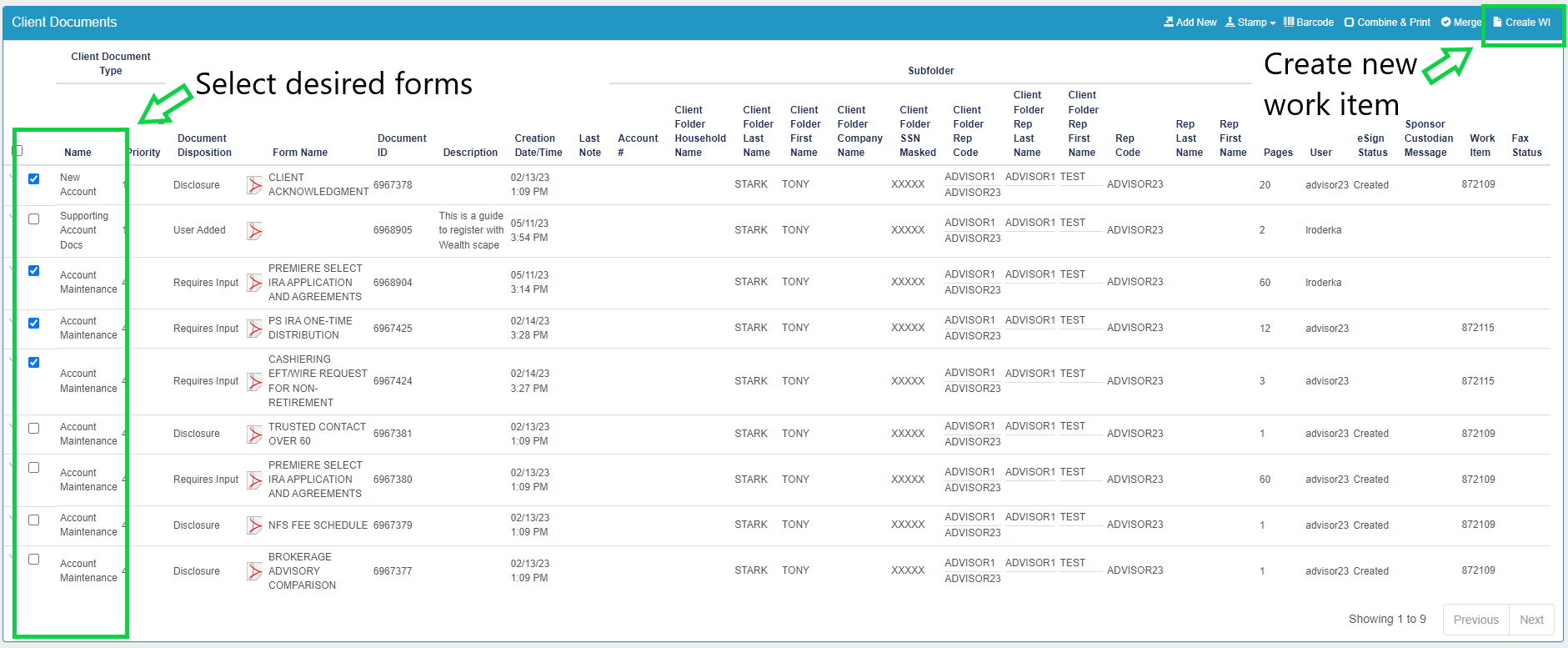Open PDF icon for document 6967380
Screen dimensions: 1568x648
[x=254, y=480]
